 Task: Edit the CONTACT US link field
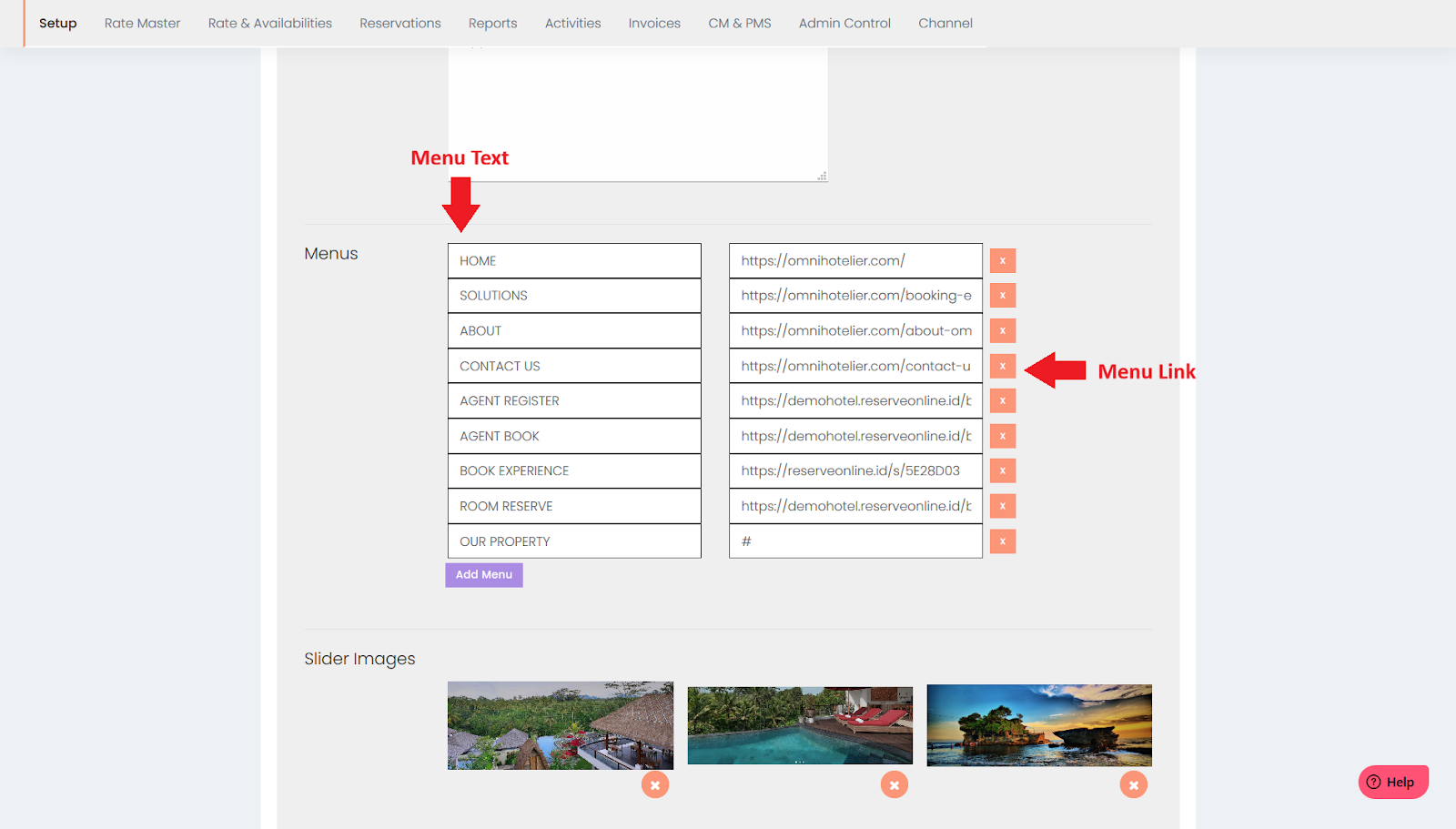point(855,366)
